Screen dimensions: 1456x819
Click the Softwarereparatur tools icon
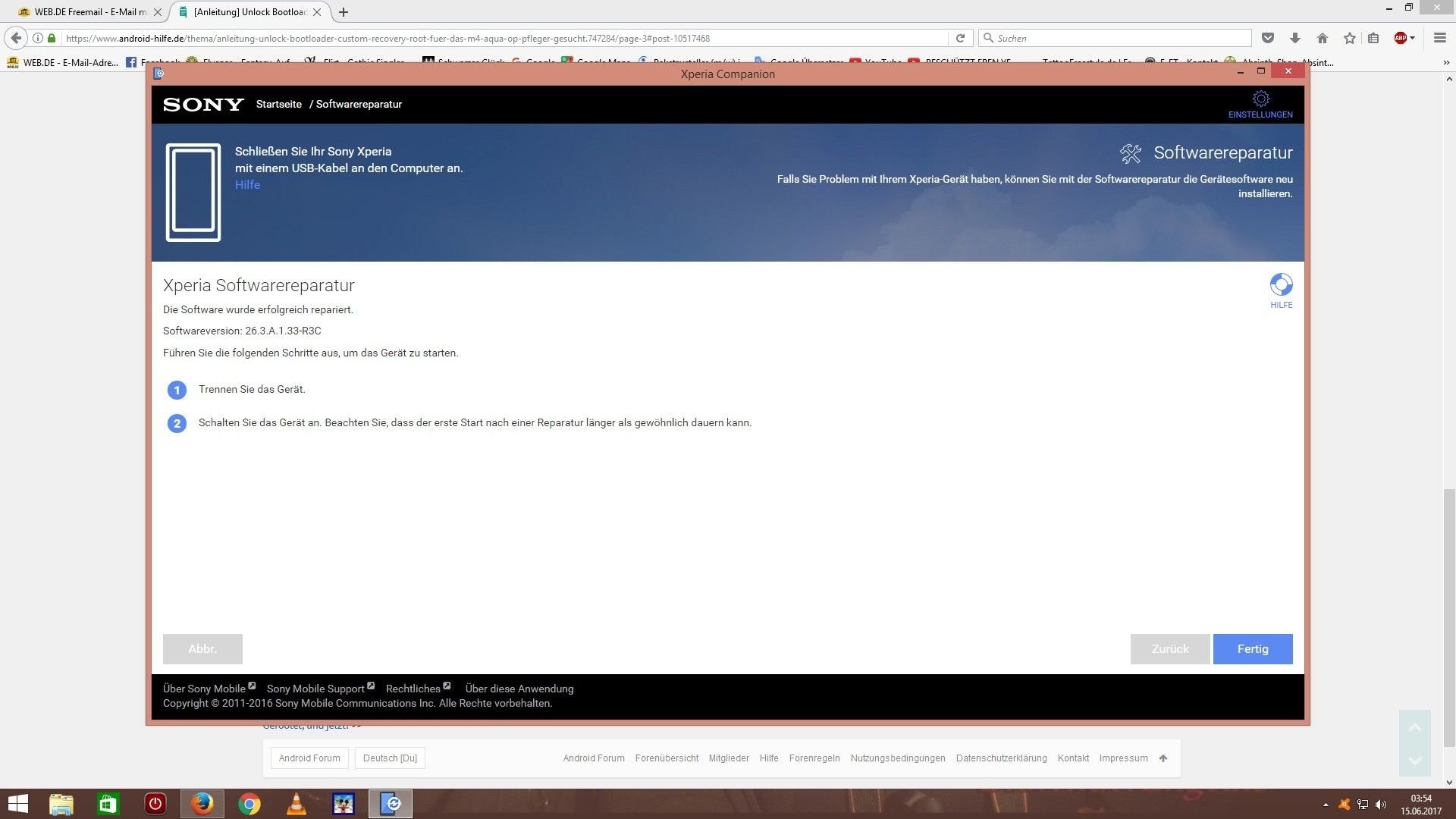tap(1130, 154)
